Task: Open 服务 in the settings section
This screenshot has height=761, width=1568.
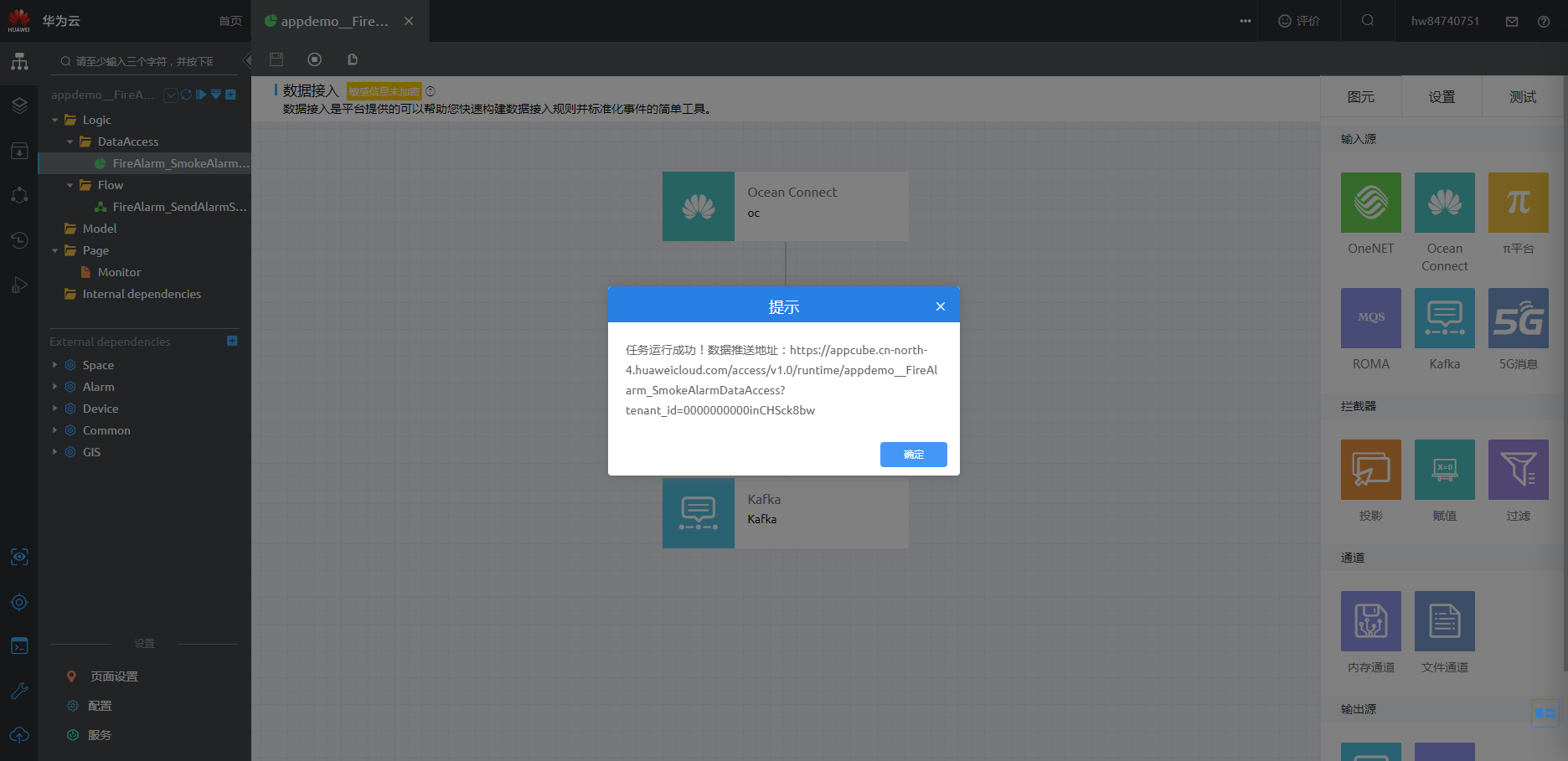Action: (100, 735)
